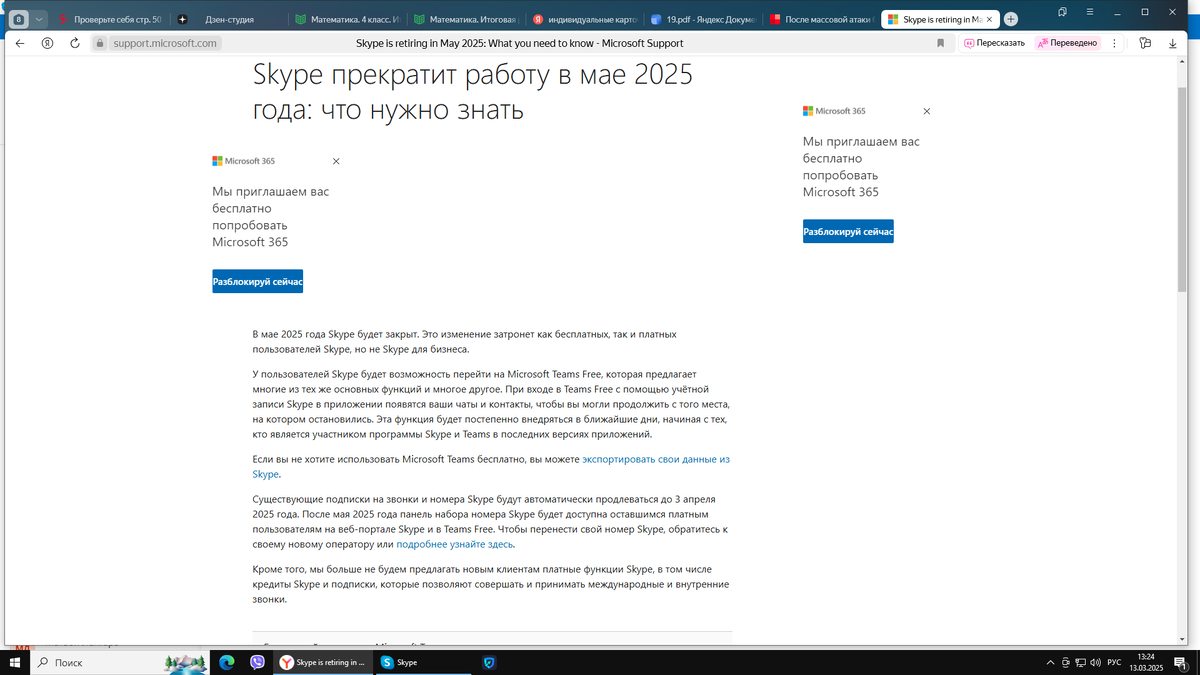
Task: Click the Пересказать summary button
Action: coord(995,43)
